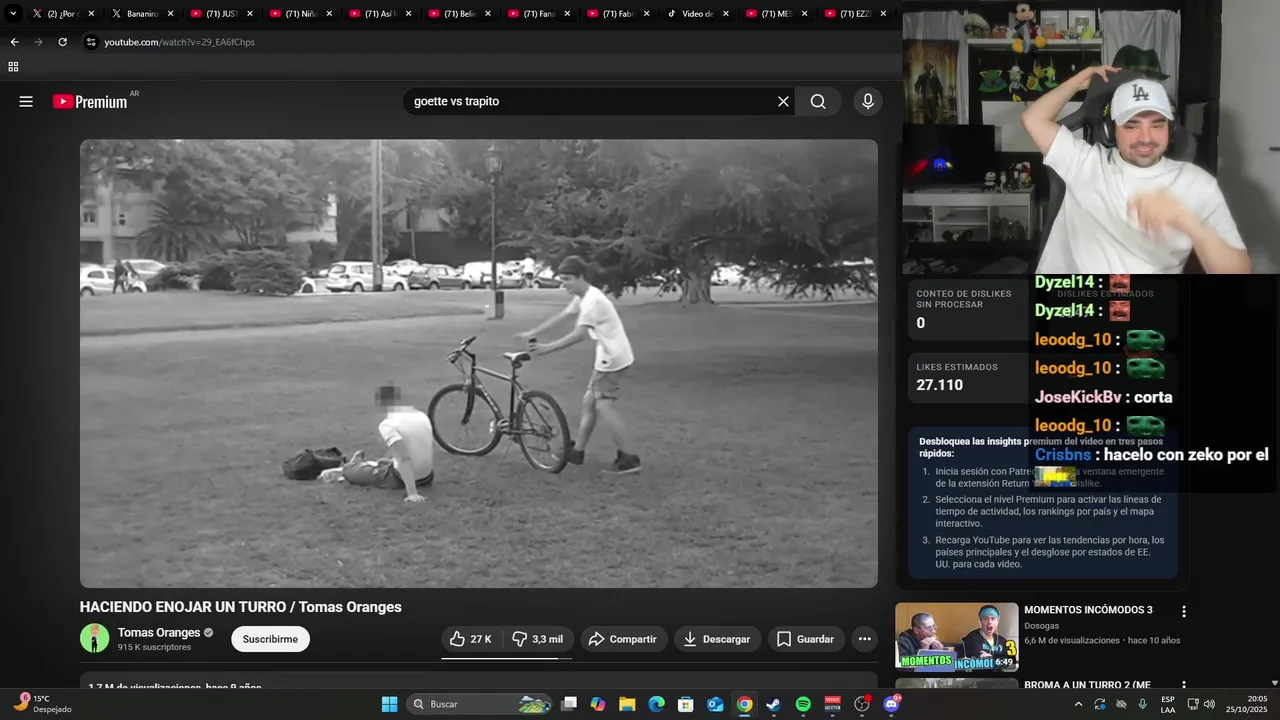
Task: Open more actions three-dot menu
Action: (x=864, y=639)
